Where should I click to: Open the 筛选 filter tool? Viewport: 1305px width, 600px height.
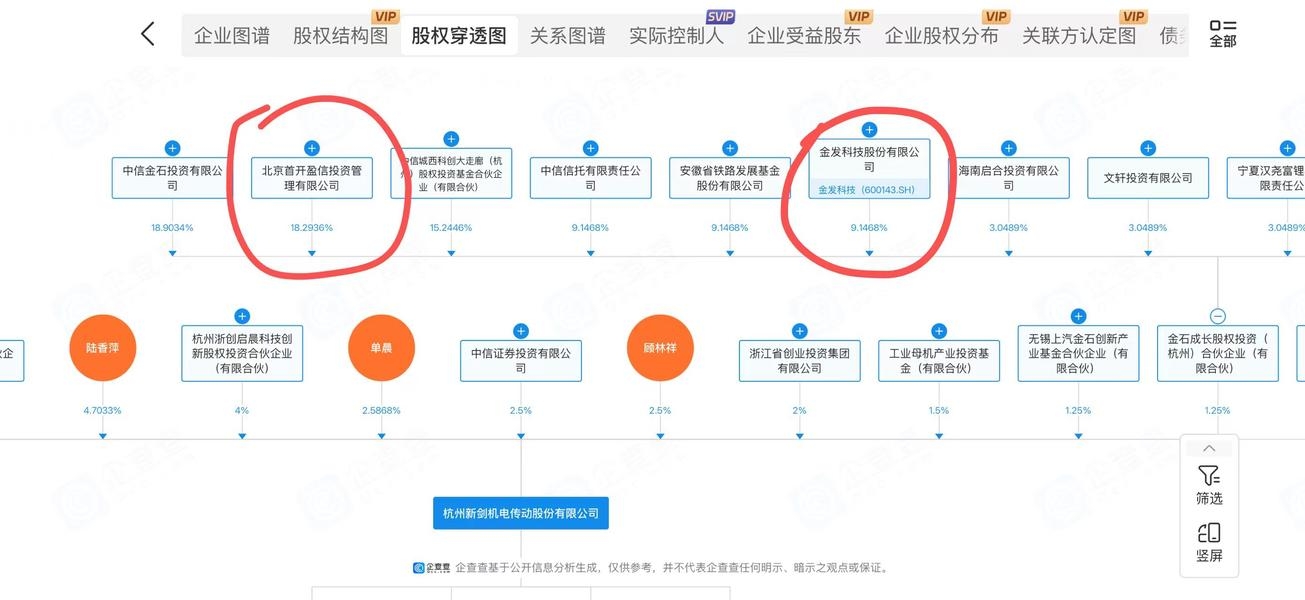point(1209,484)
